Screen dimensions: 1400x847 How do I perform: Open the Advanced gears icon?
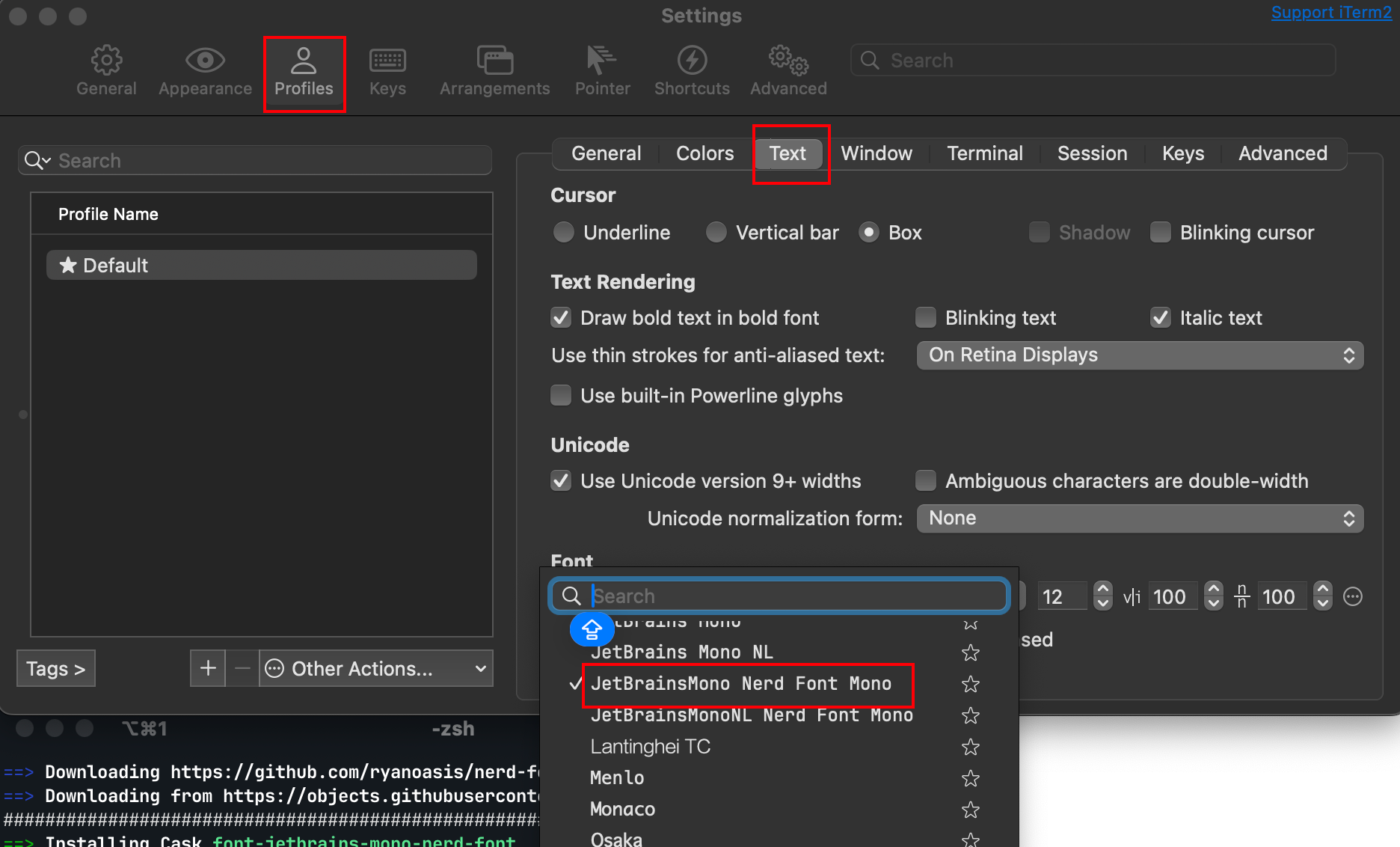tap(788, 61)
